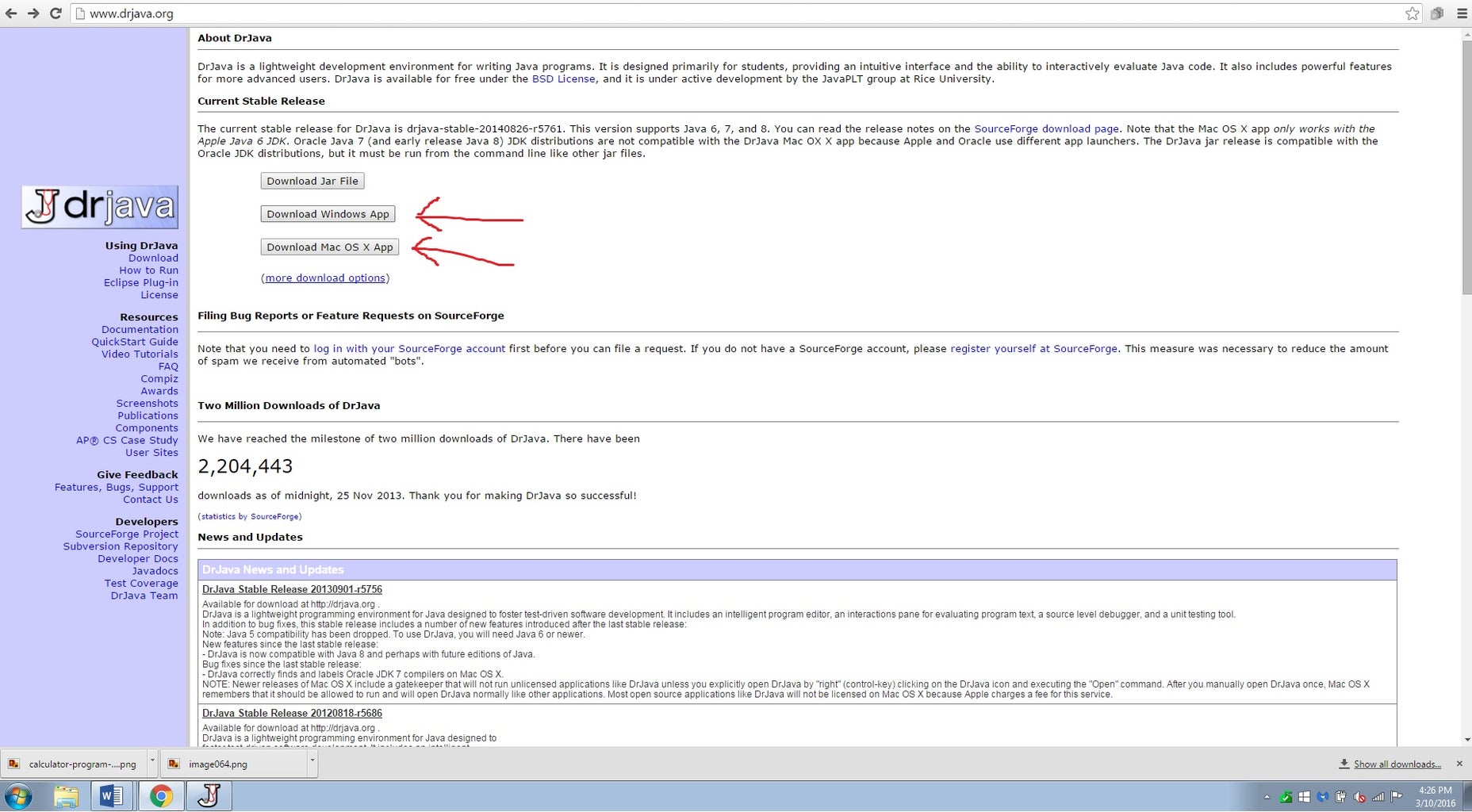This screenshot has height=812, width=1472.
Task: Open DrJava Stable Release 20130901-r5756 news link
Action: coord(292,590)
